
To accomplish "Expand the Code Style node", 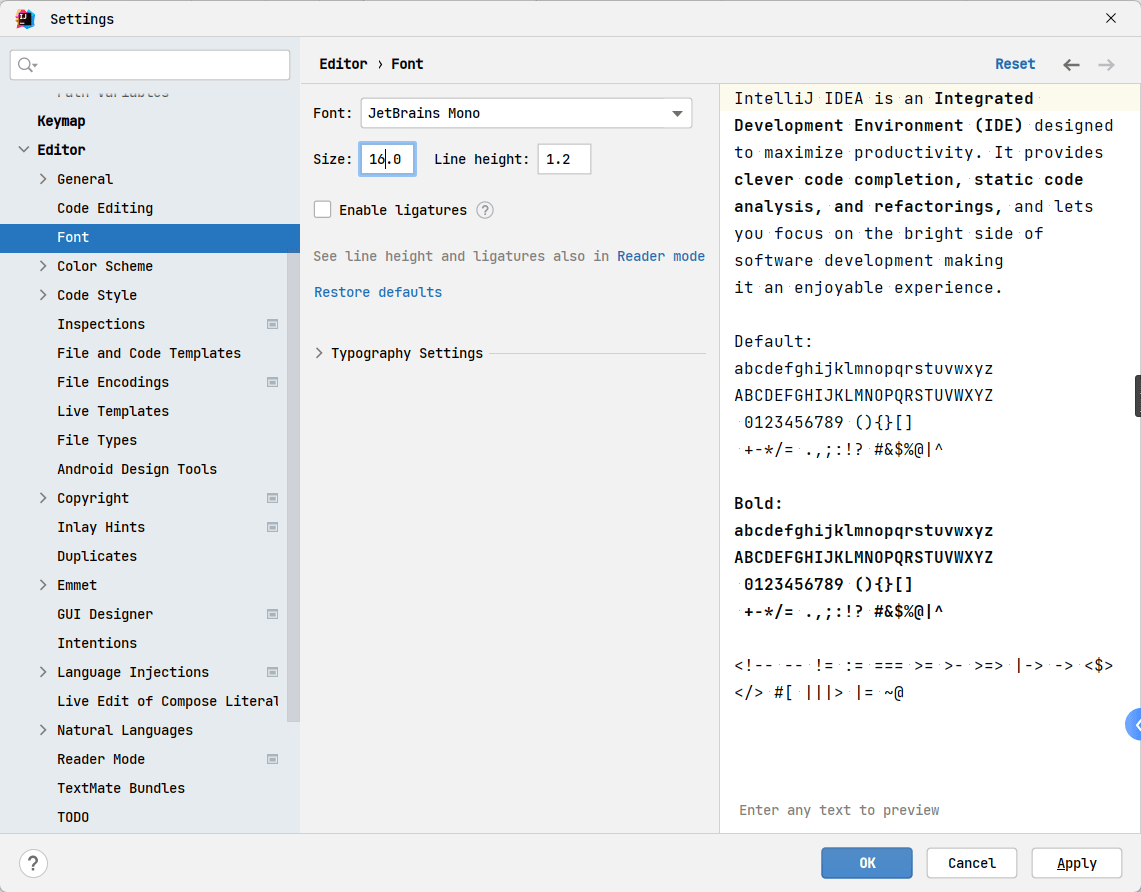I will tap(43, 295).
